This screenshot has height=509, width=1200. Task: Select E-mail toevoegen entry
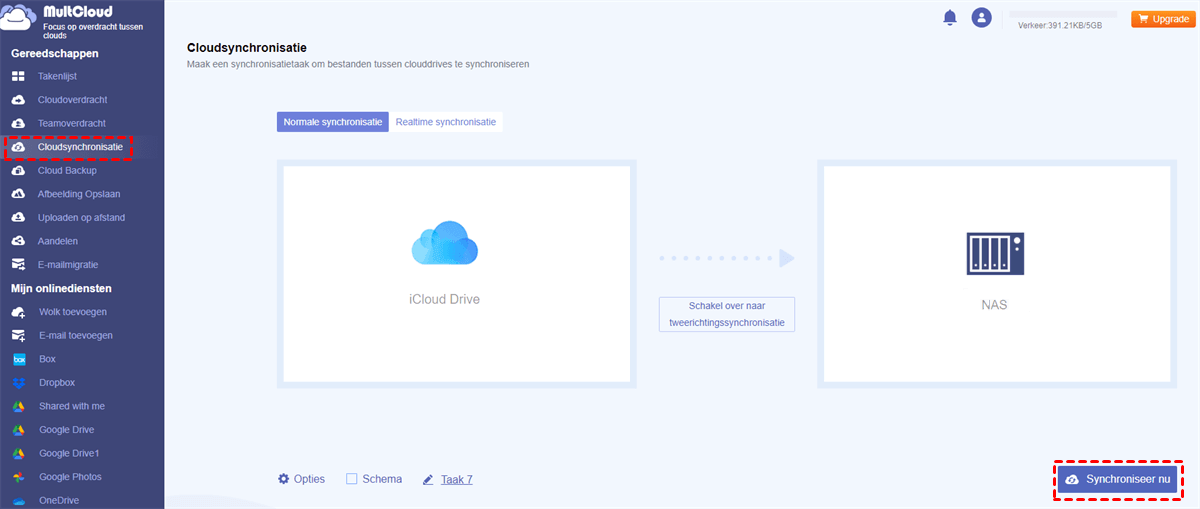(x=76, y=335)
